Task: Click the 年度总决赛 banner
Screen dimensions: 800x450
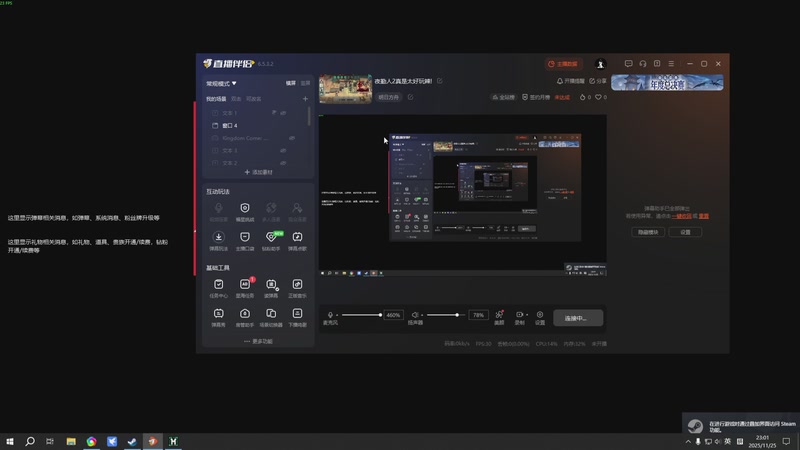Action: 667,83
